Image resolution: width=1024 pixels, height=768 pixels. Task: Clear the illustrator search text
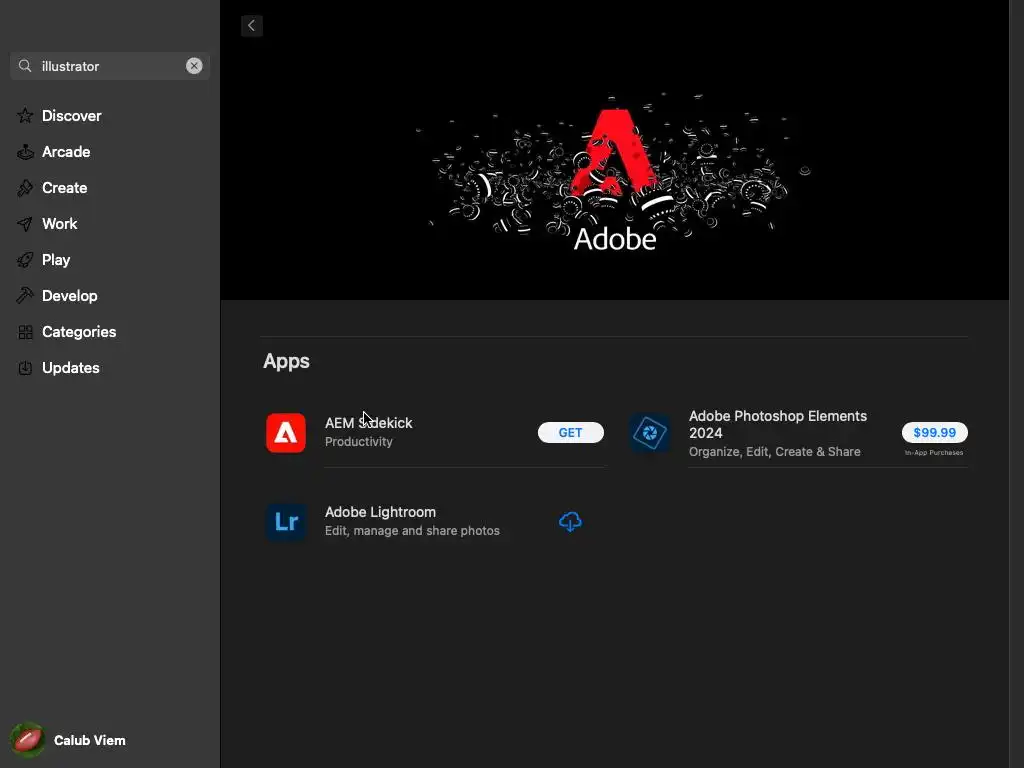[194, 66]
